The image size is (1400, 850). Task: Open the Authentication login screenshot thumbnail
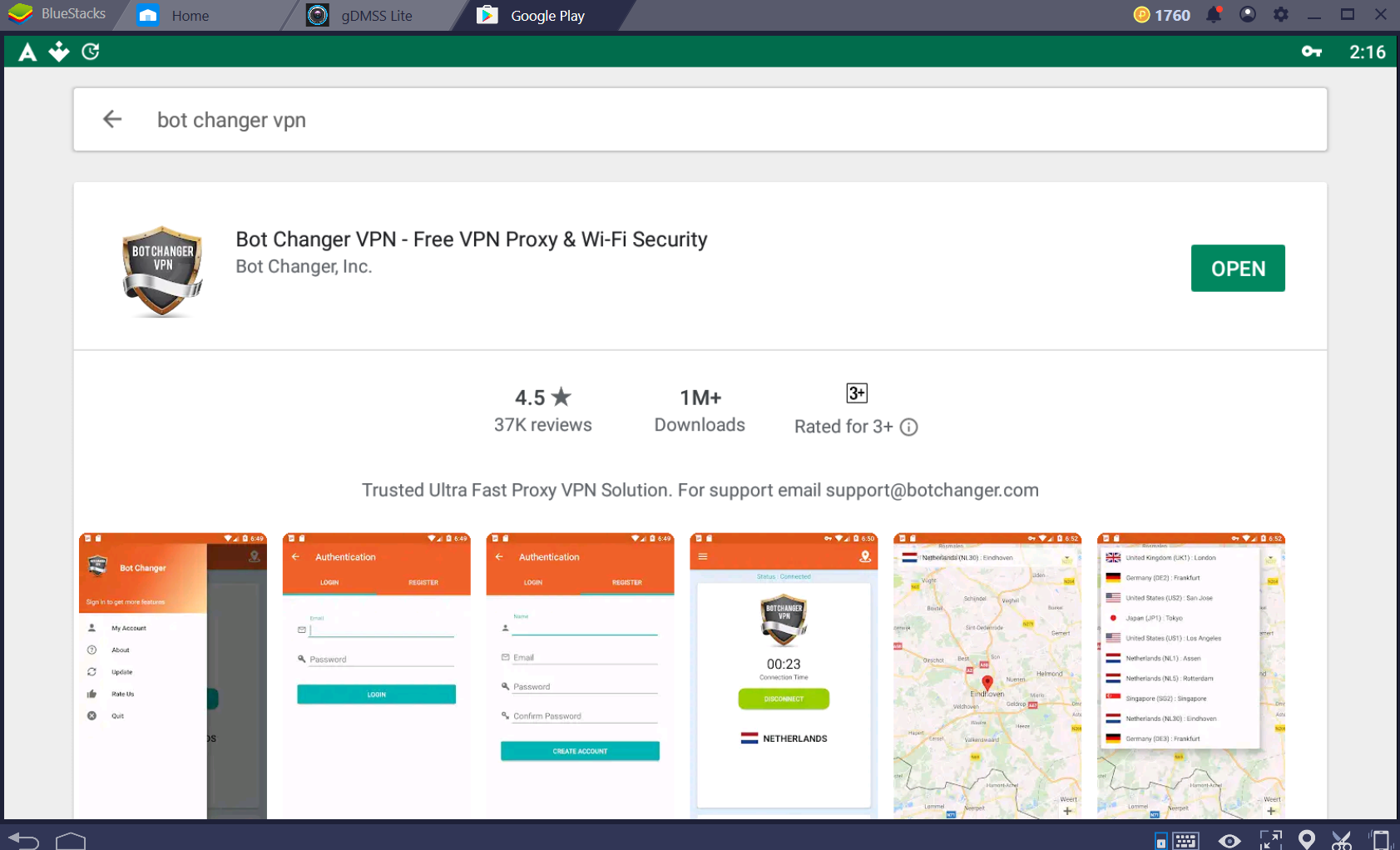[x=377, y=676]
